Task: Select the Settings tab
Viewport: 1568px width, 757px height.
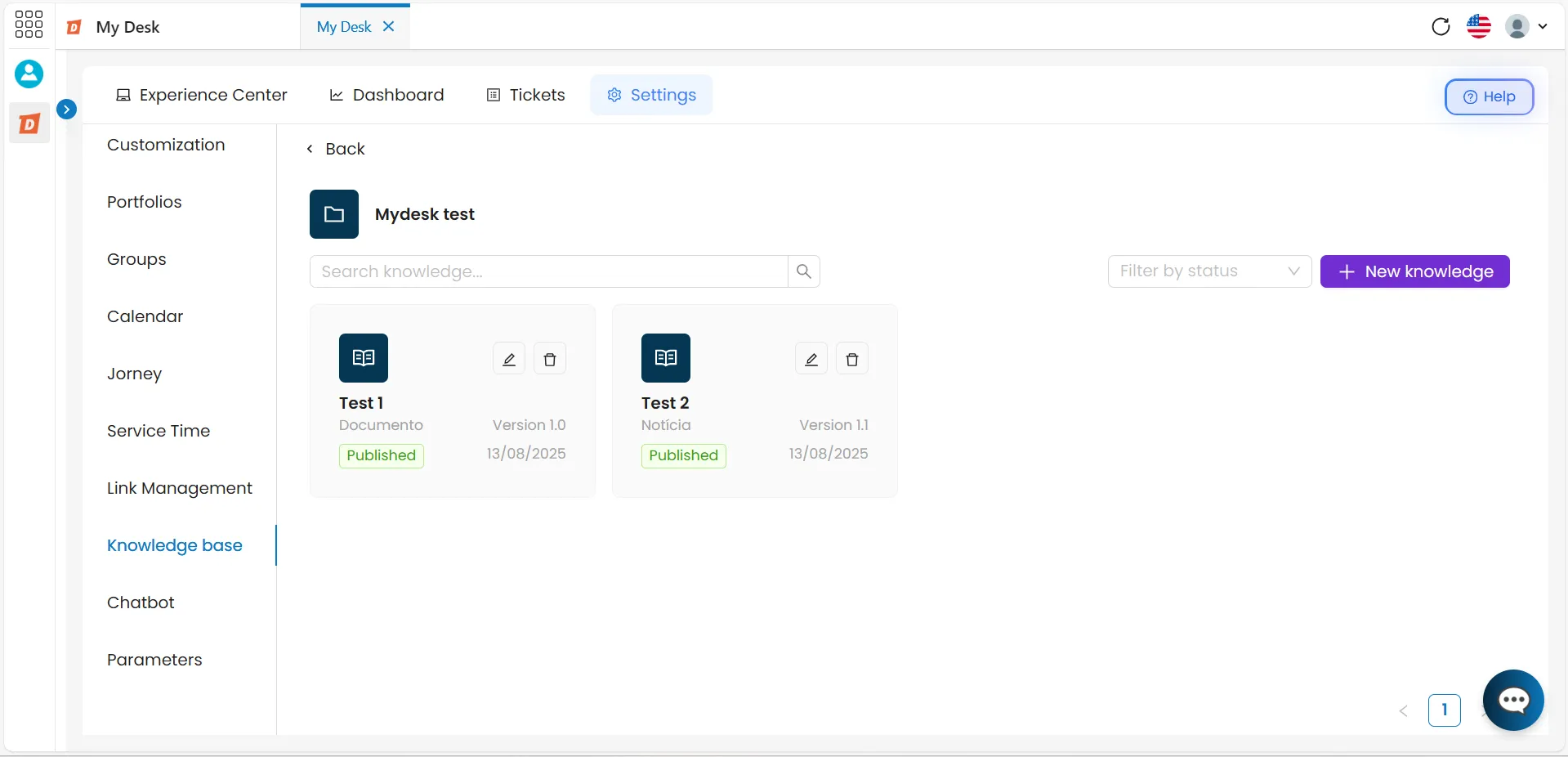Action: (x=651, y=95)
